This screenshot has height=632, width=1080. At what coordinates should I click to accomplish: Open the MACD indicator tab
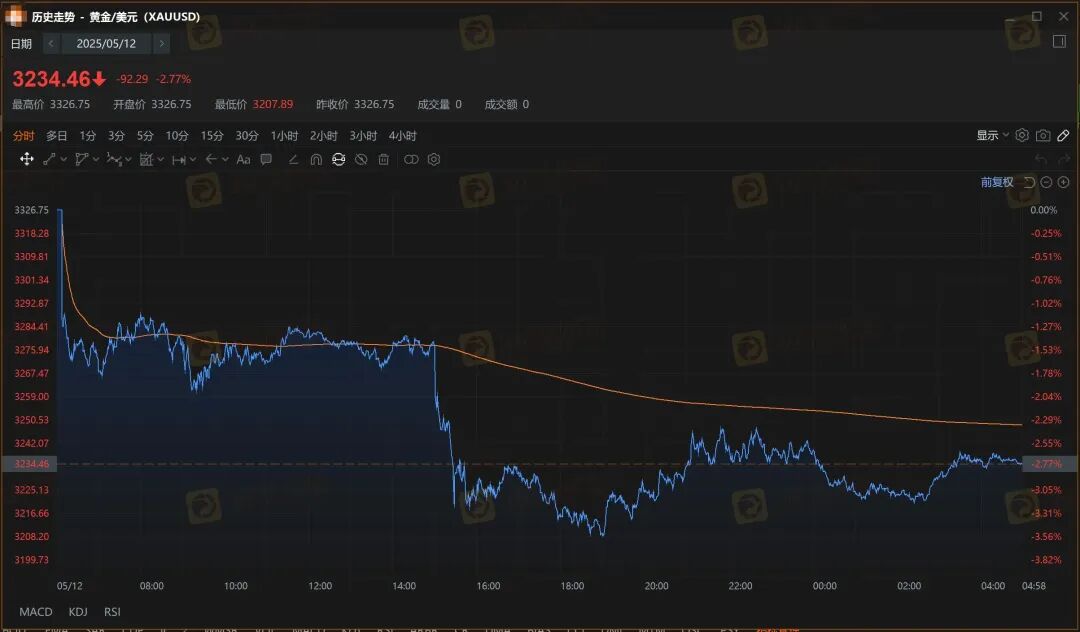coord(35,611)
